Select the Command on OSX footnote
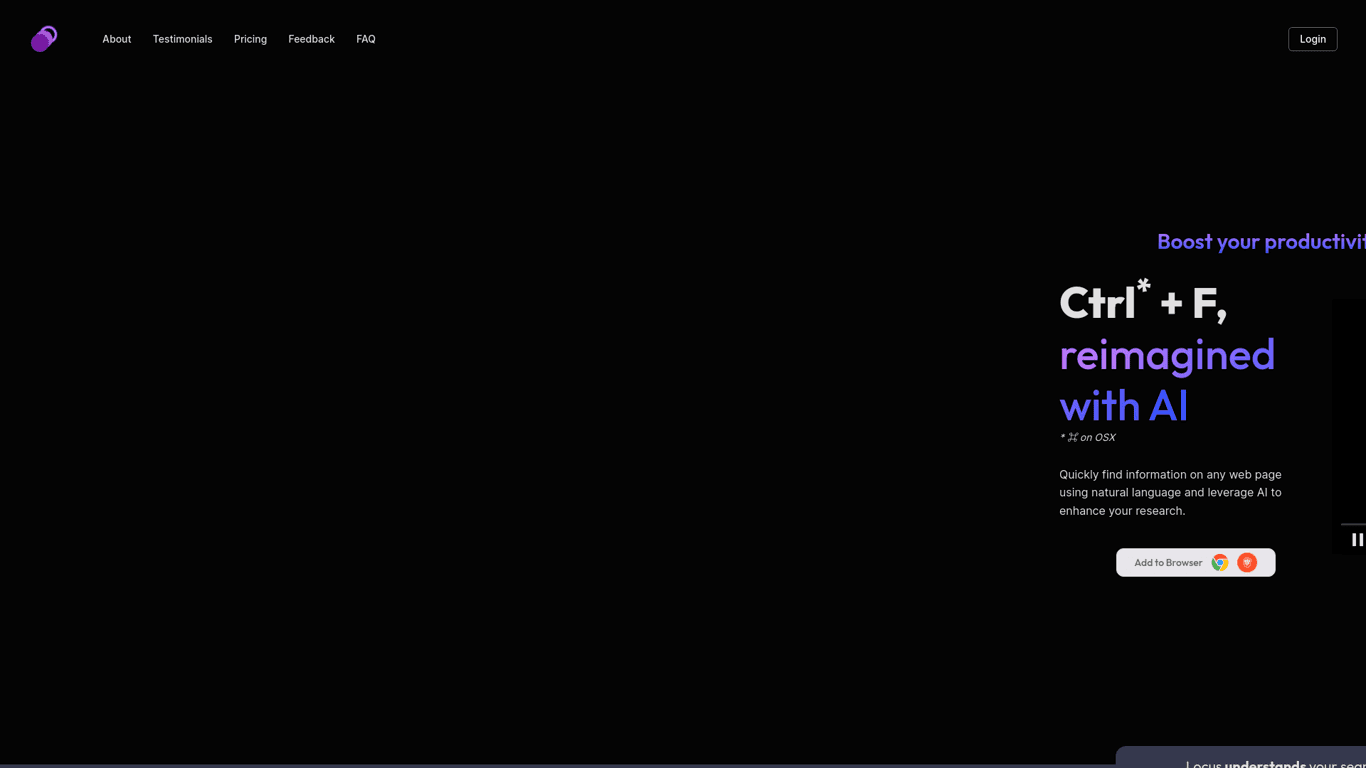Screen dimensions: 1366x768 tap(1087, 437)
